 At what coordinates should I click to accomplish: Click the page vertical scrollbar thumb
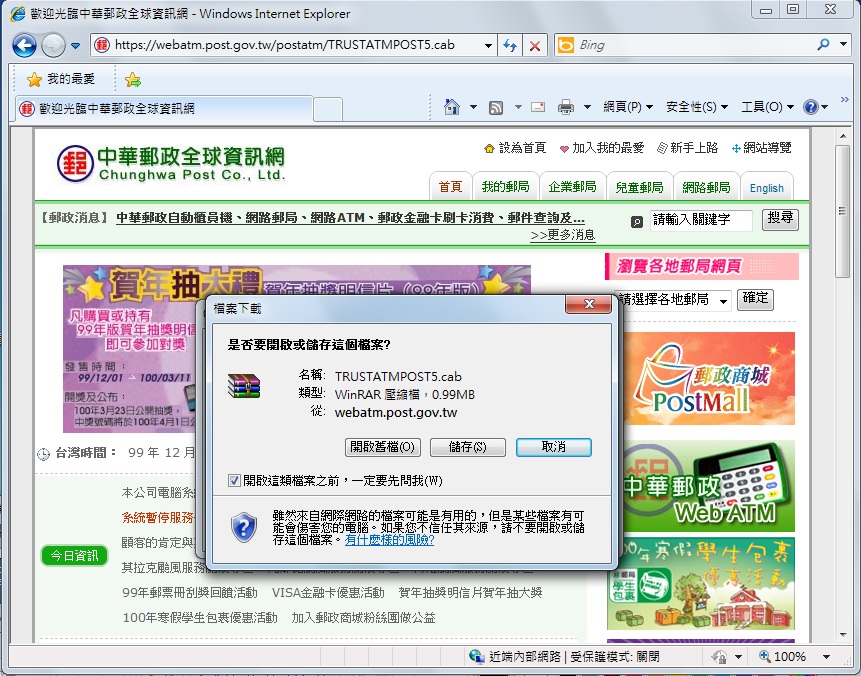(x=842, y=211)
